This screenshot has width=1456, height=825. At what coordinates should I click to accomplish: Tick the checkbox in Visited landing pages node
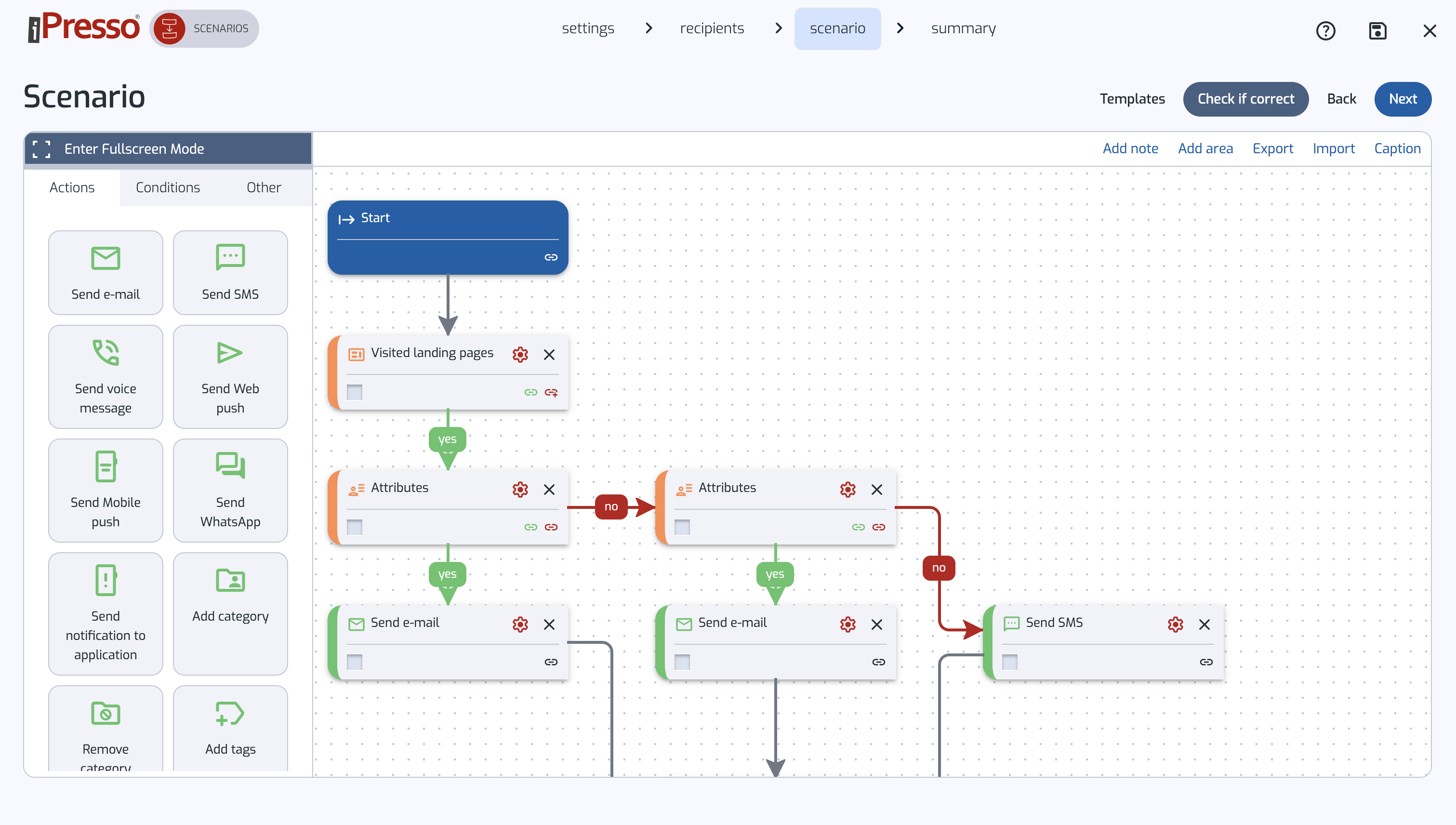pos(355,391)
